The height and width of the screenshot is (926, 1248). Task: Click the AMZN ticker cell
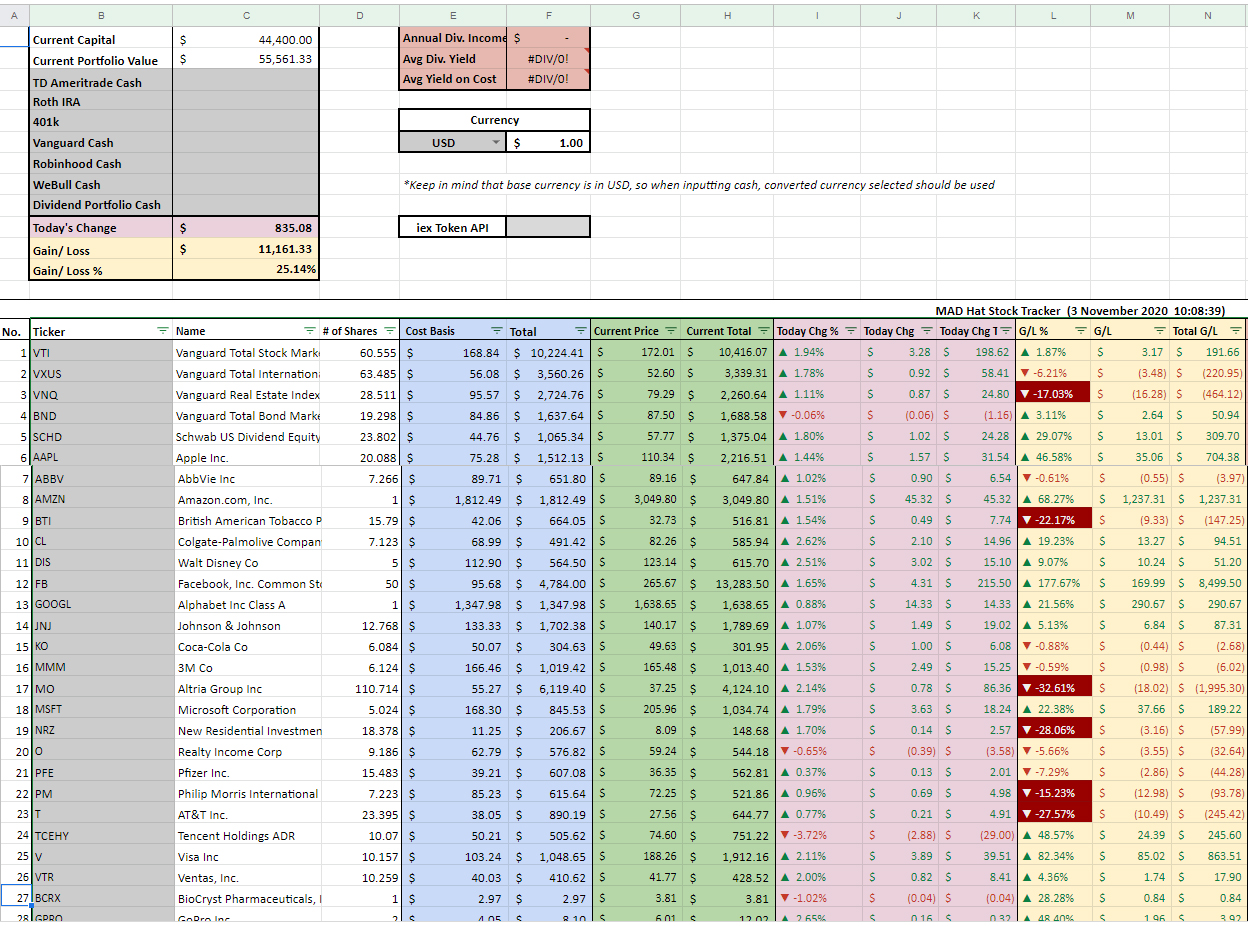(101, 499)
